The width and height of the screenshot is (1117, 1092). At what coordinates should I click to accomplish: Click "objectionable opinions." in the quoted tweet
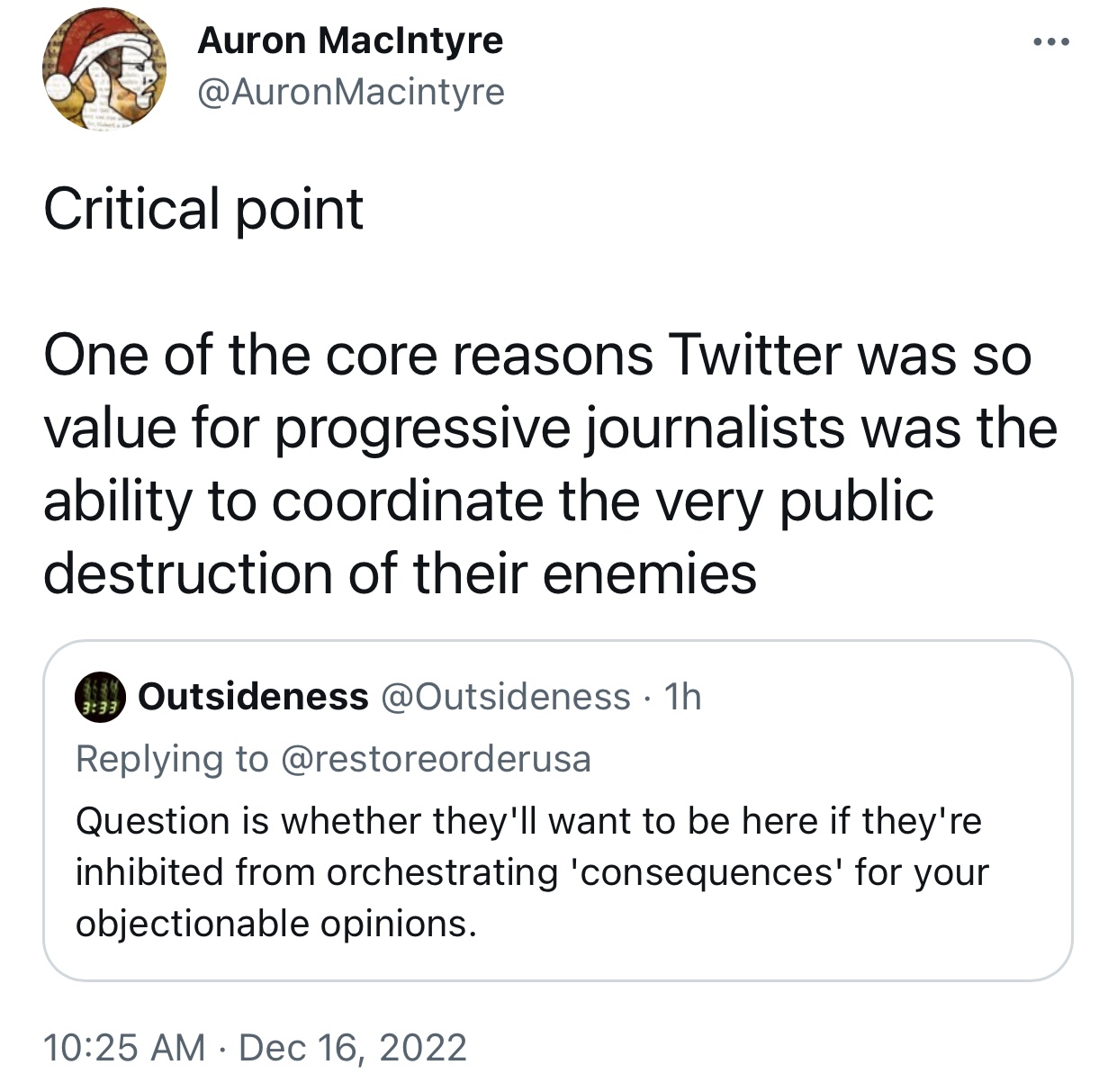(x=275, y=923)
